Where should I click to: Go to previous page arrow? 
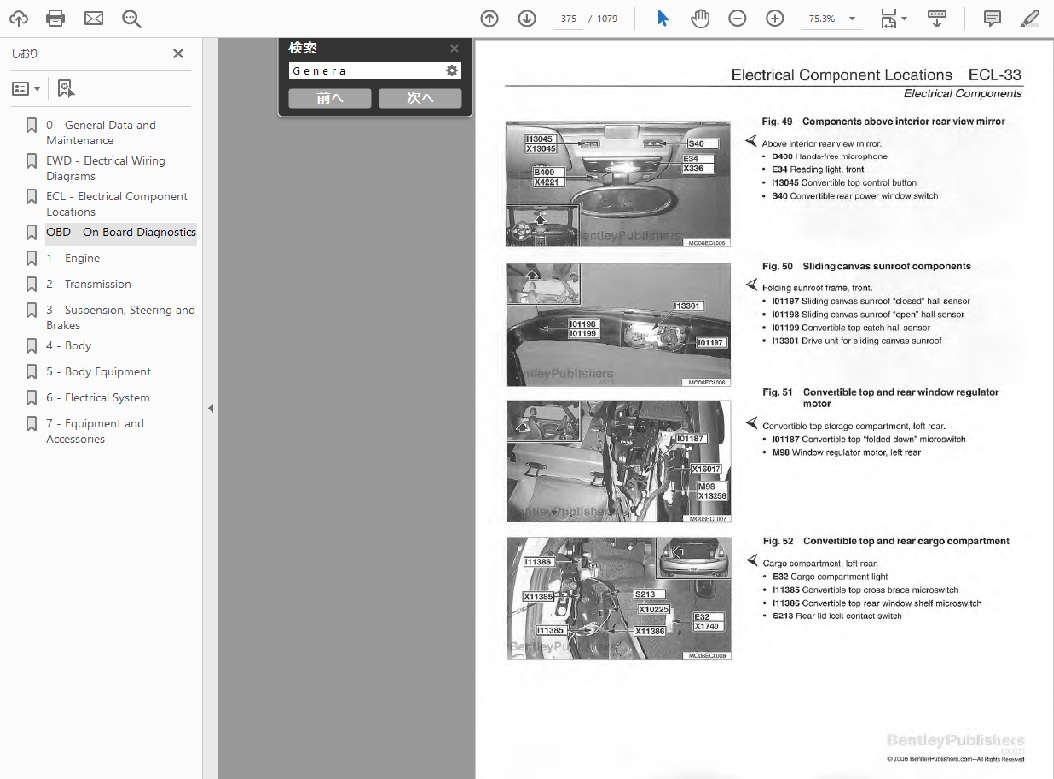[x=489, y=18]
